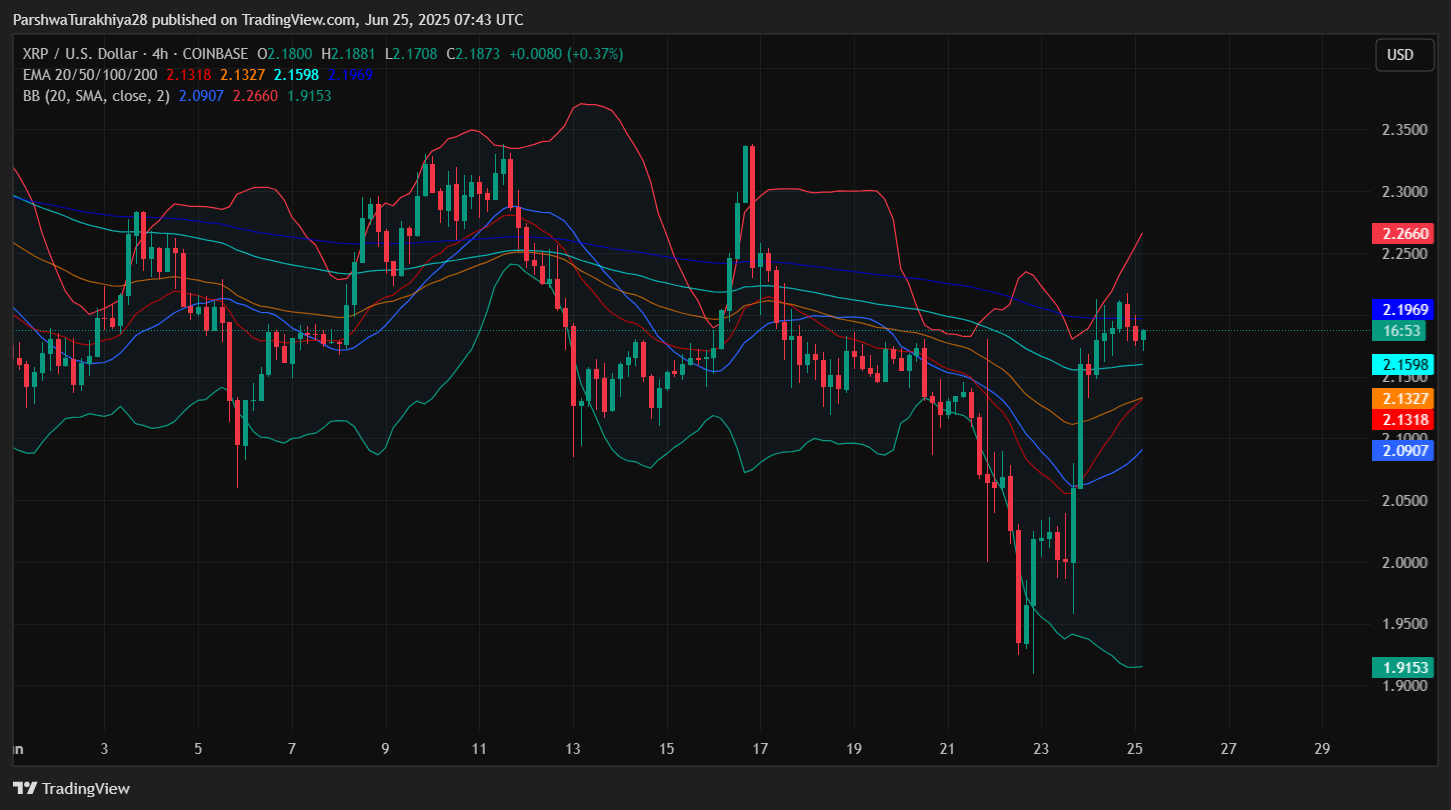Open the USD currency selector
The height and width of the screenshot is (810, 1451).
point(1400,55)
